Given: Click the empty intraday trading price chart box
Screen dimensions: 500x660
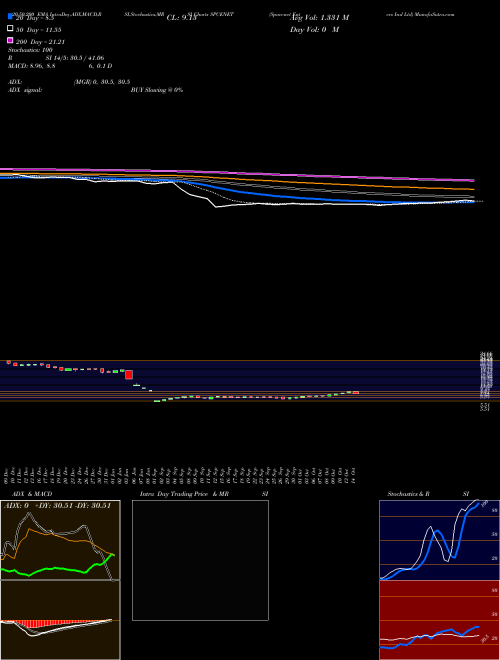Looking at the screenshot, I should pos(200,560).
